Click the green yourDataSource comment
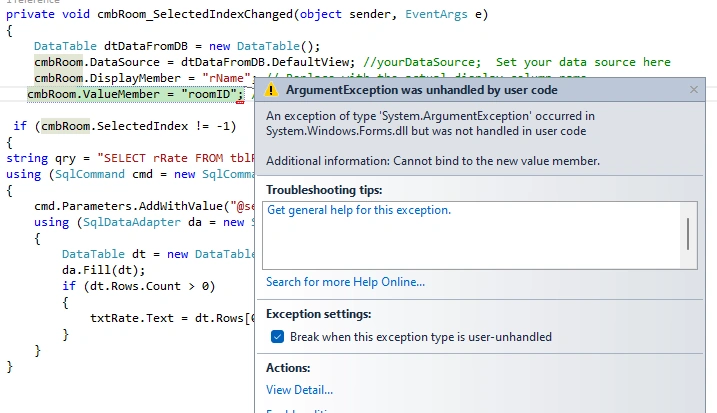 pyautogui.click(x=517, y=62)
